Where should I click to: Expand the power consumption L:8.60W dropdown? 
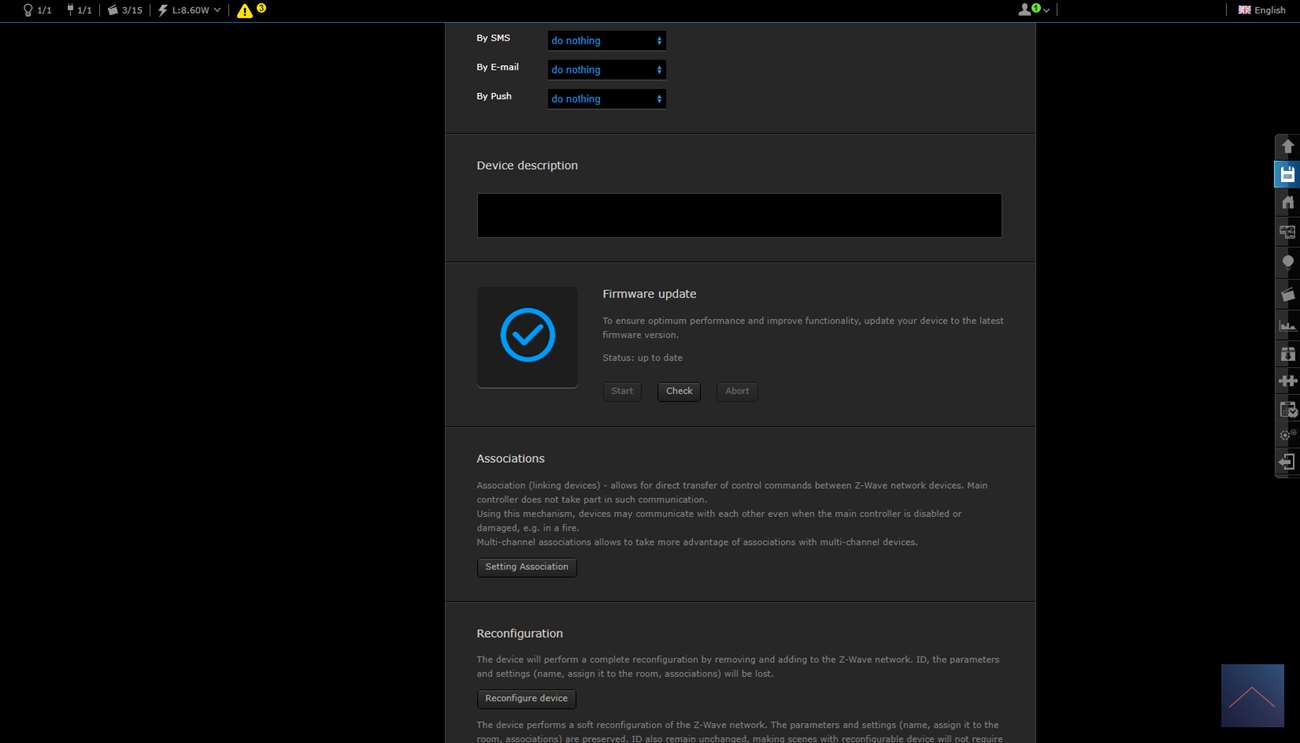[x=189, y=10]
